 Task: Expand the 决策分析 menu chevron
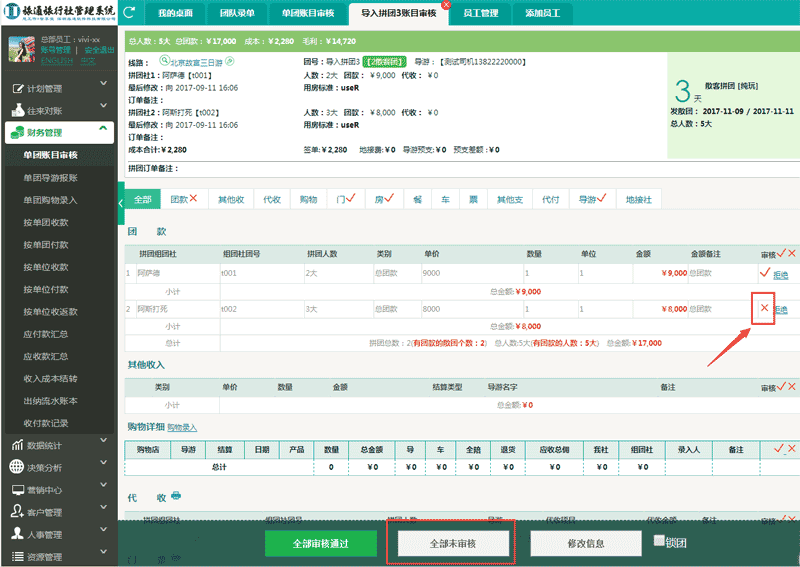[x=104, y=462]
